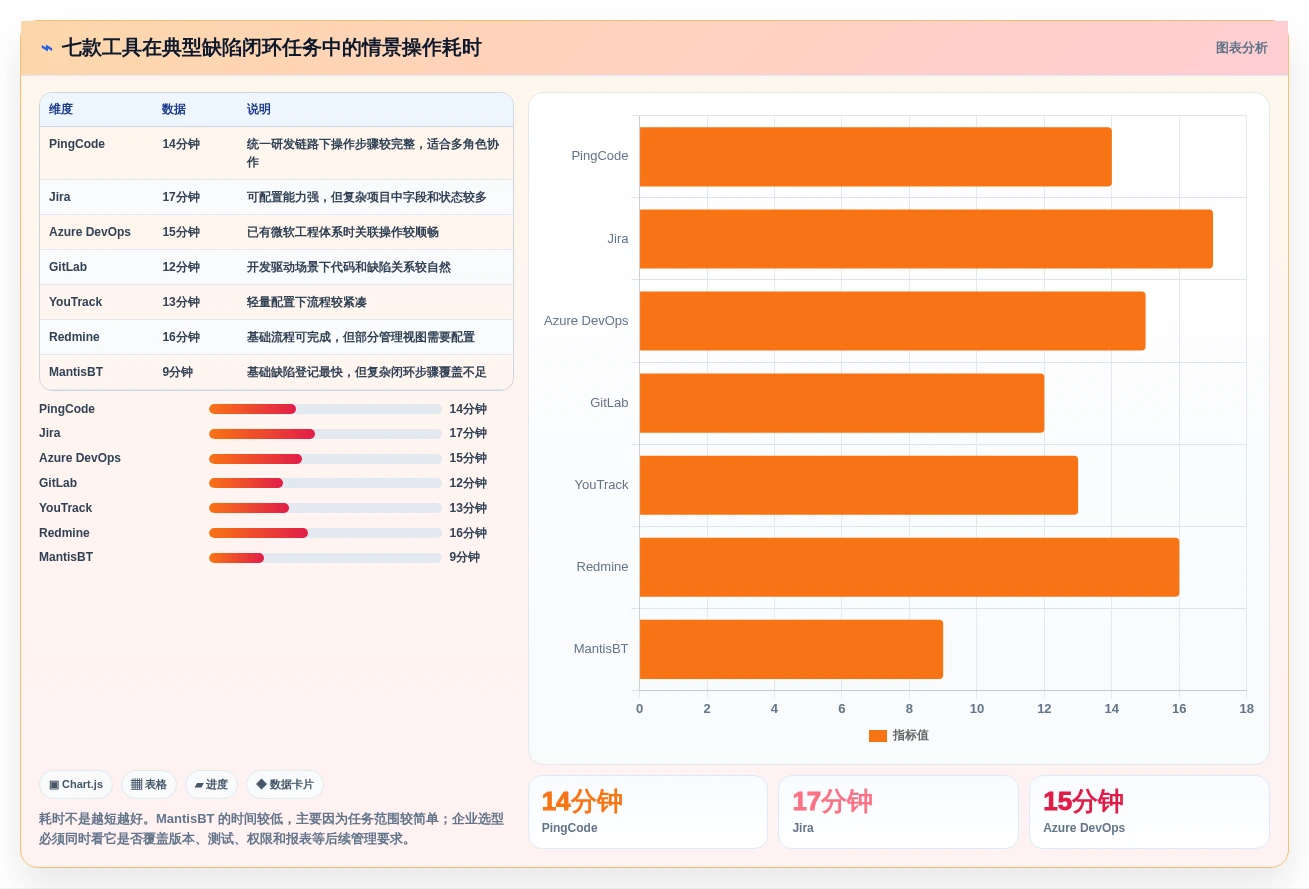Click the 图表分析 label in header
This screenshot has width=1309, height=889.
coord(1241,48)
